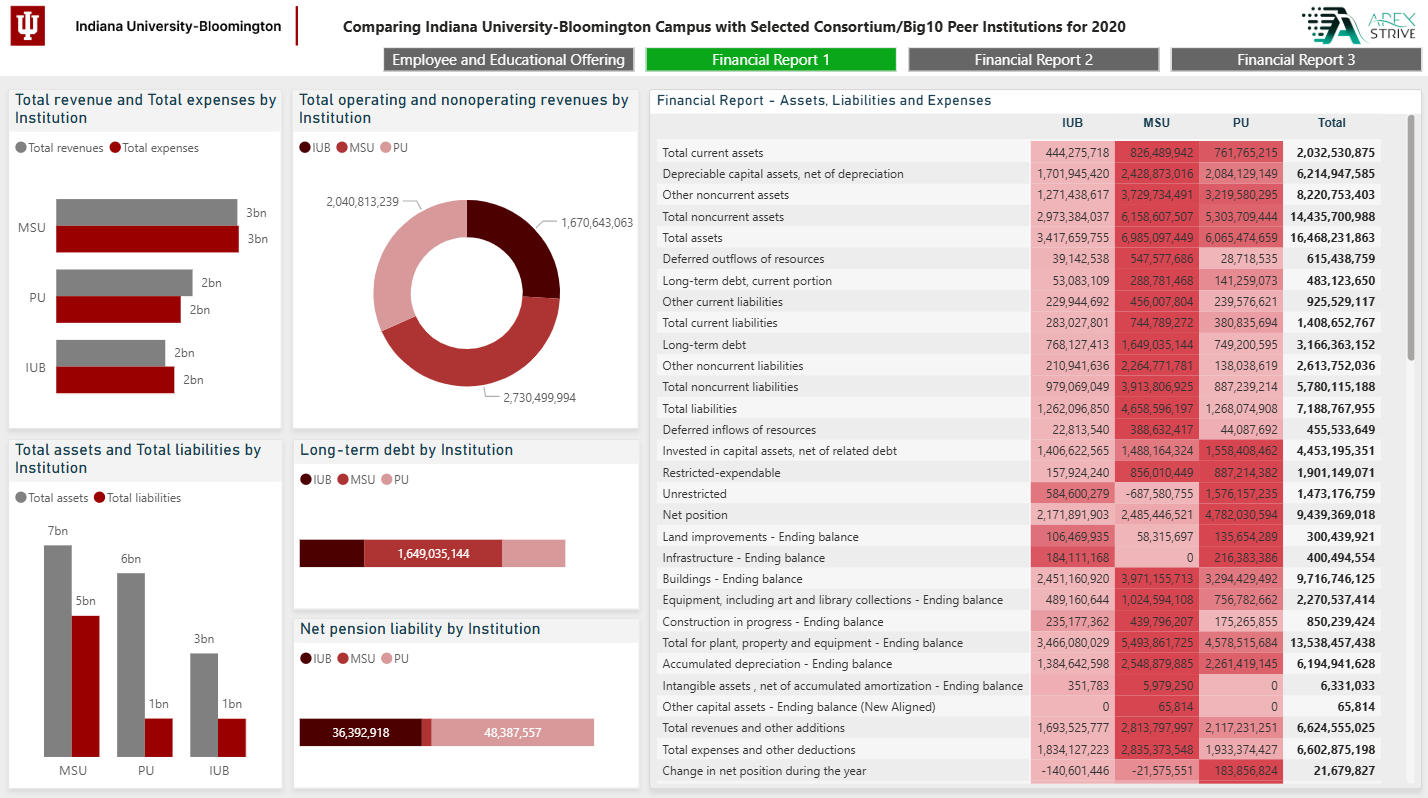Viewport: 1428px width, 798px height.
Task: Select the Total liabilities row label
Action: click(x=700, y=408)
